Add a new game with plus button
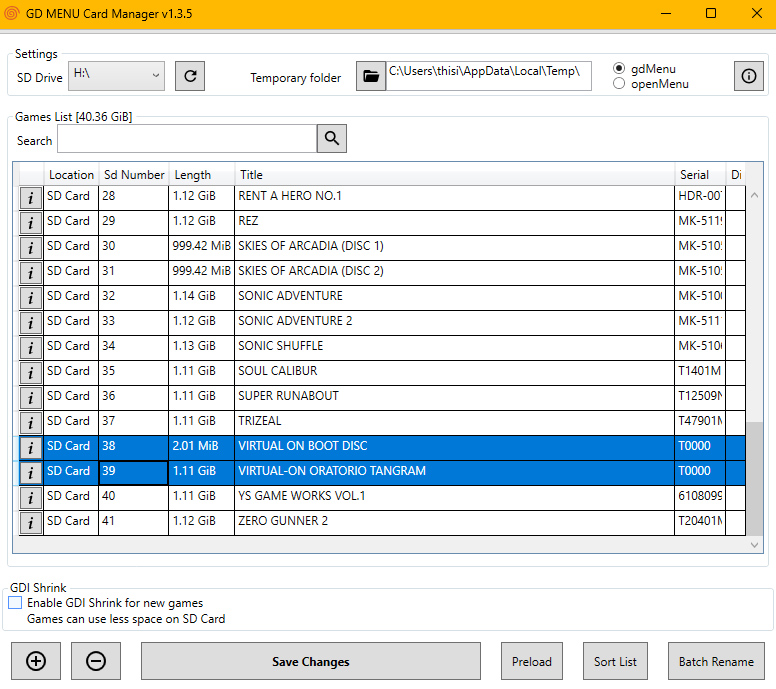This screenshot has height=689, width=776. 36,661
